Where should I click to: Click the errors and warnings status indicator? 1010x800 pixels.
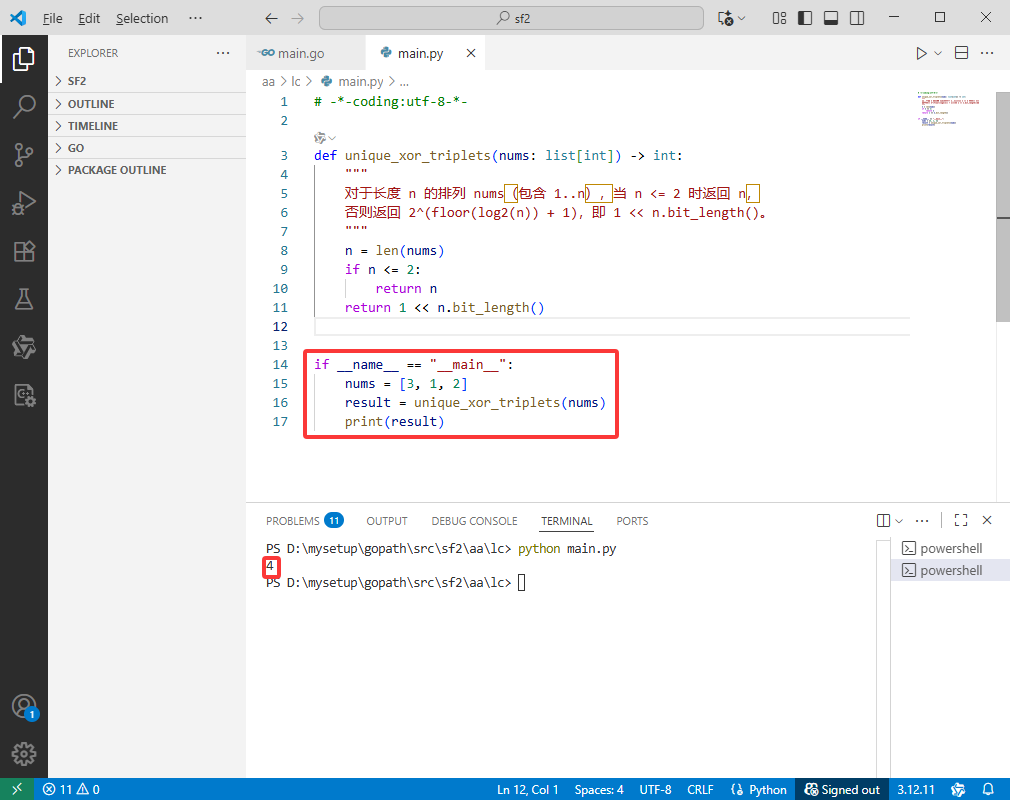71,789
